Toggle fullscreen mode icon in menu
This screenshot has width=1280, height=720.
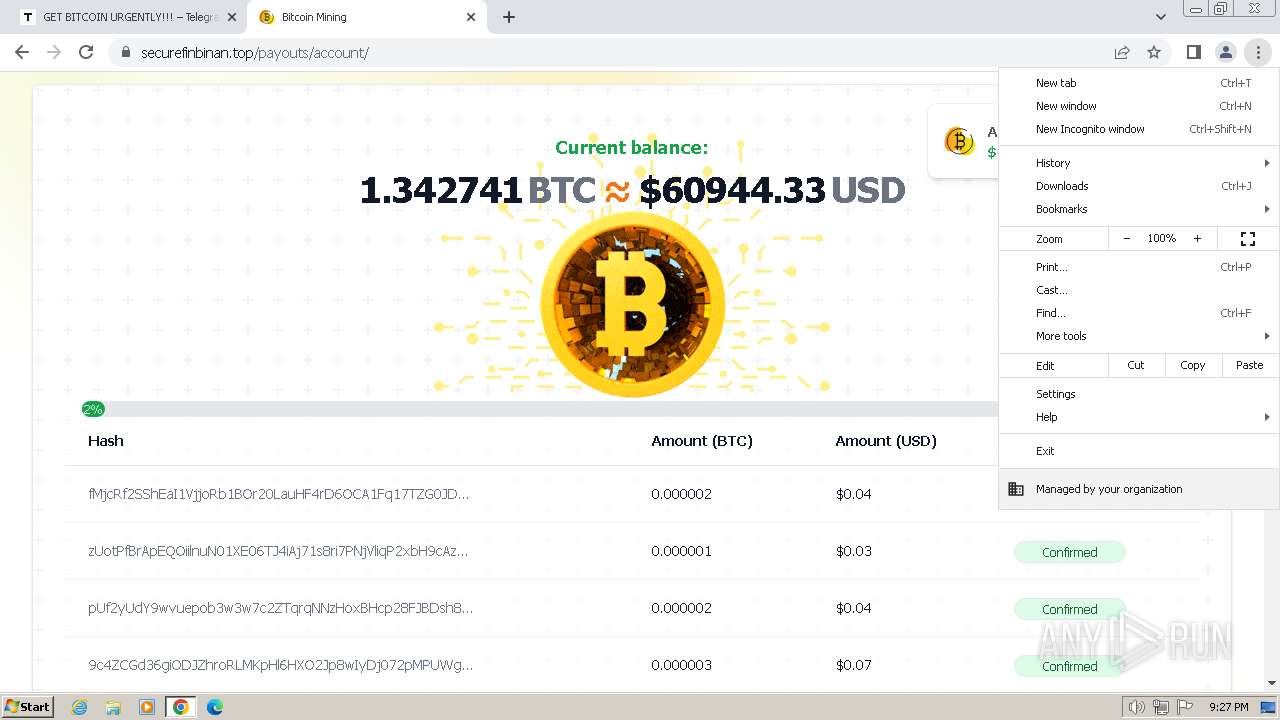click(1248, 239)
